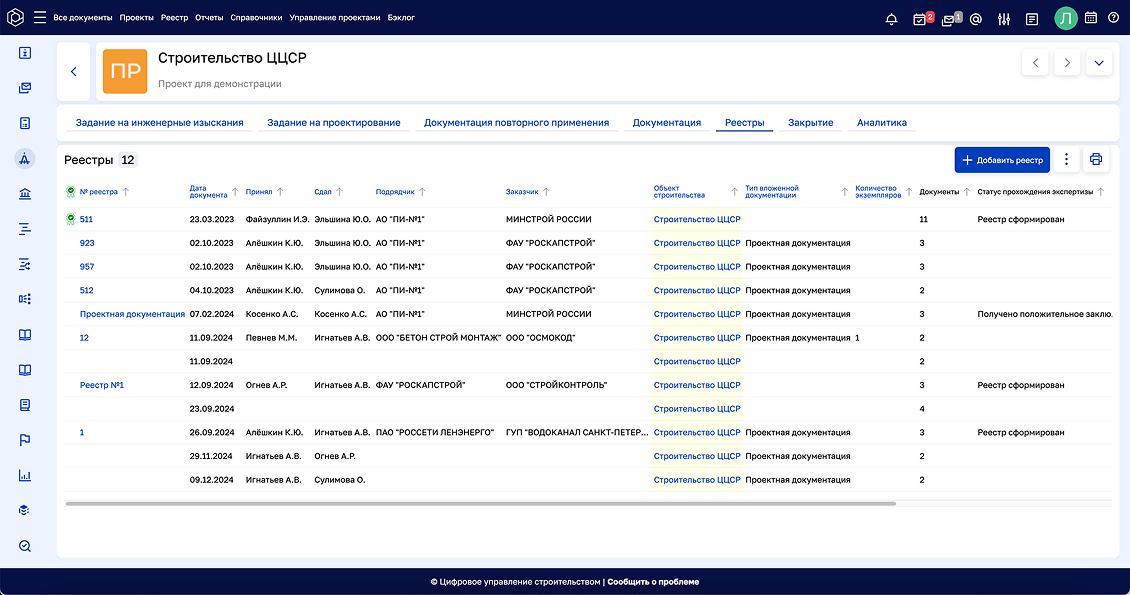Click the horizontal table scrollbar
The width and height of the screenshot is (1130, 595).
click(480, 503)
